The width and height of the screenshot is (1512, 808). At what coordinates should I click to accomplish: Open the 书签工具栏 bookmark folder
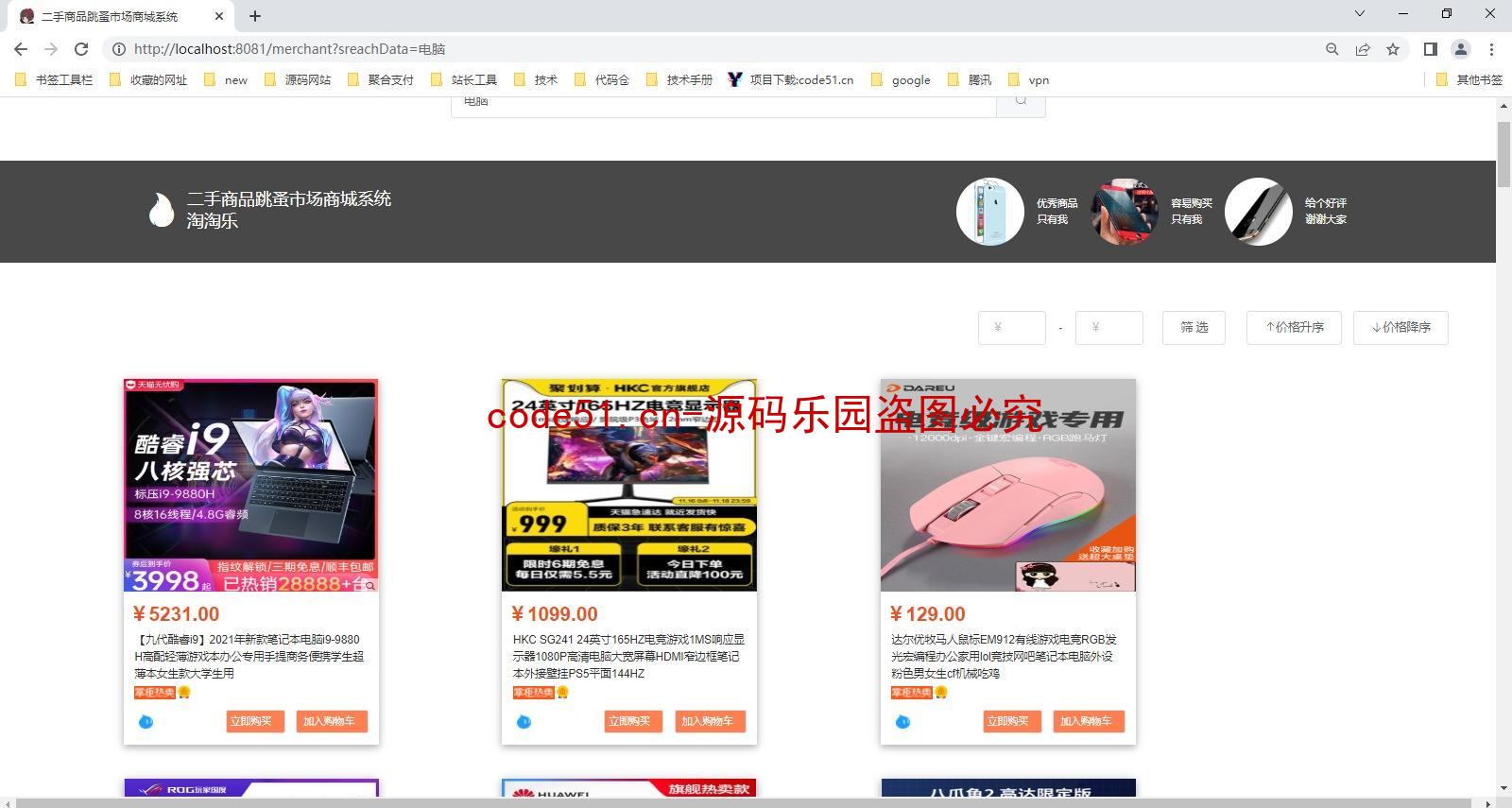[x=54, y=80]
